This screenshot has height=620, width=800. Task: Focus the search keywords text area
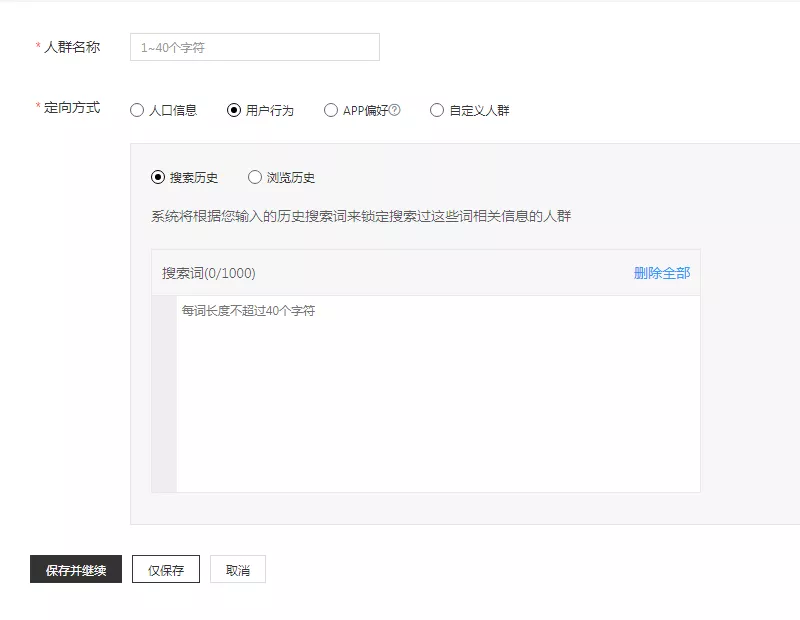pyautogui.click(x=438, y=394)
